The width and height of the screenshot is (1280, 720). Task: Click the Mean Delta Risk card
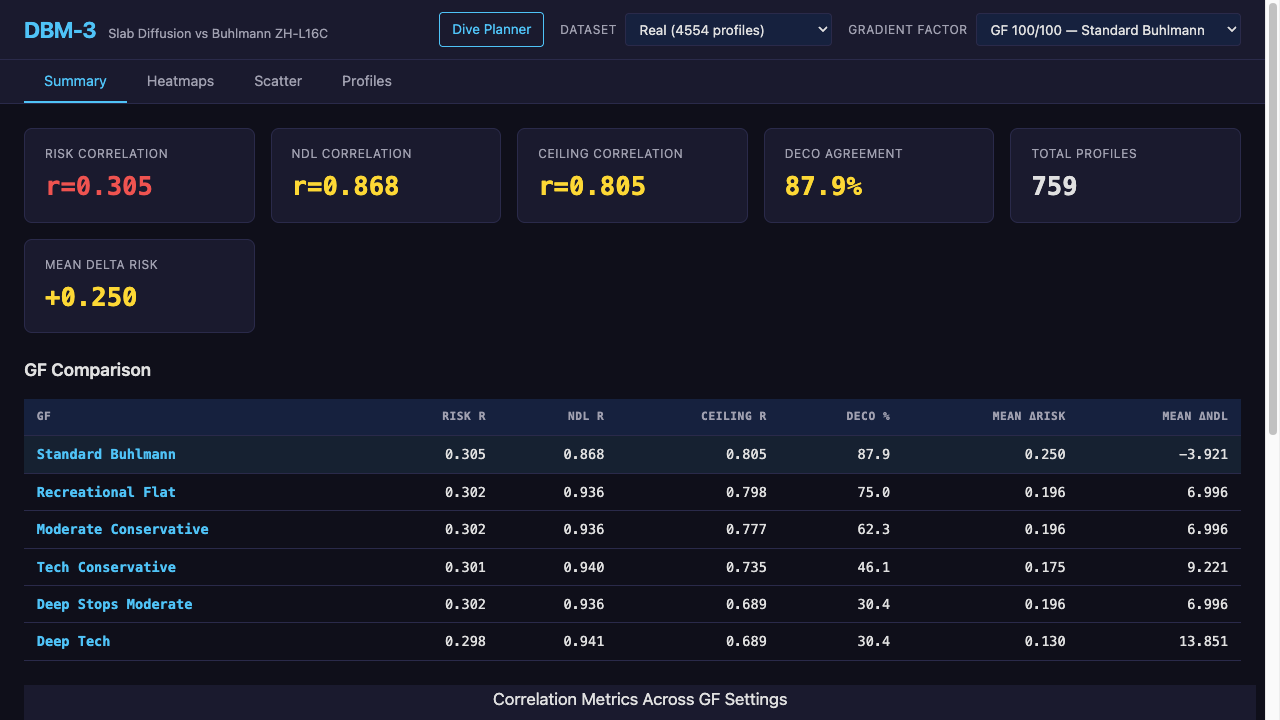pyautogui.click(x=139, y=286)
